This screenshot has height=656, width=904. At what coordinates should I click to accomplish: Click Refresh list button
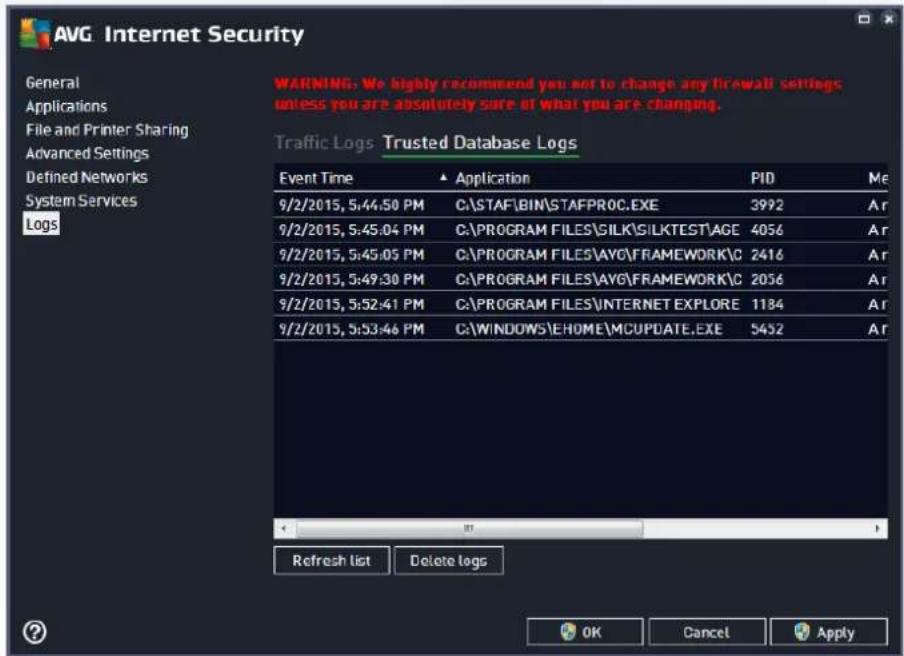coord(332,560)
